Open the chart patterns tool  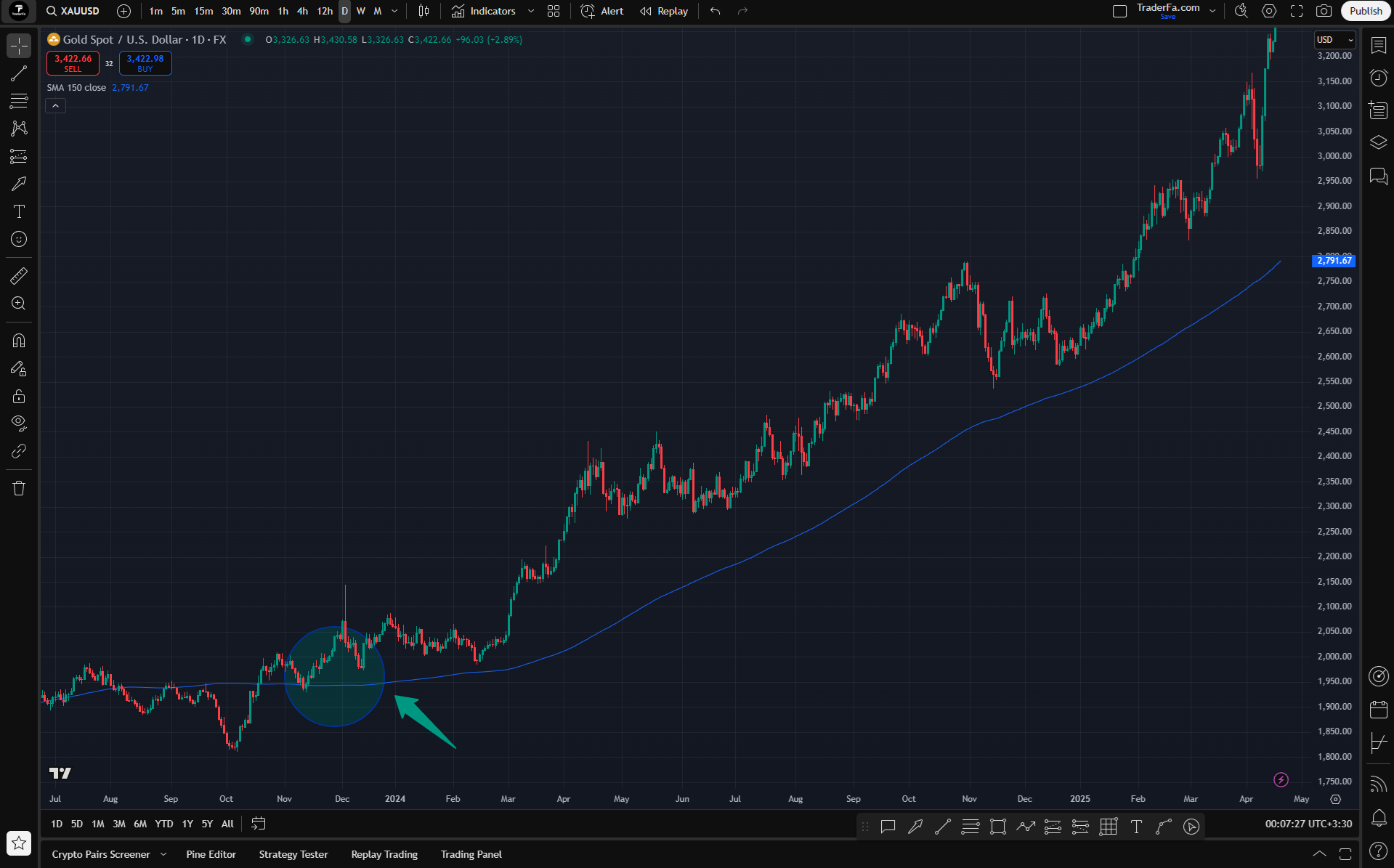click(x=19, y=129)
